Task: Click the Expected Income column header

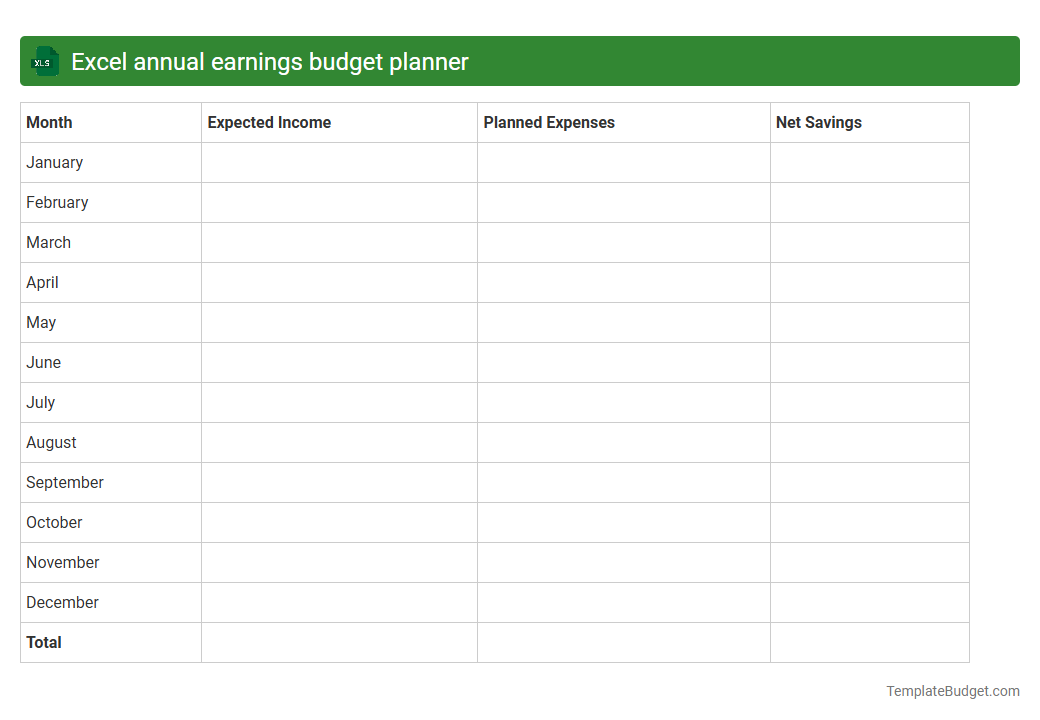Action: pos(269,122)
